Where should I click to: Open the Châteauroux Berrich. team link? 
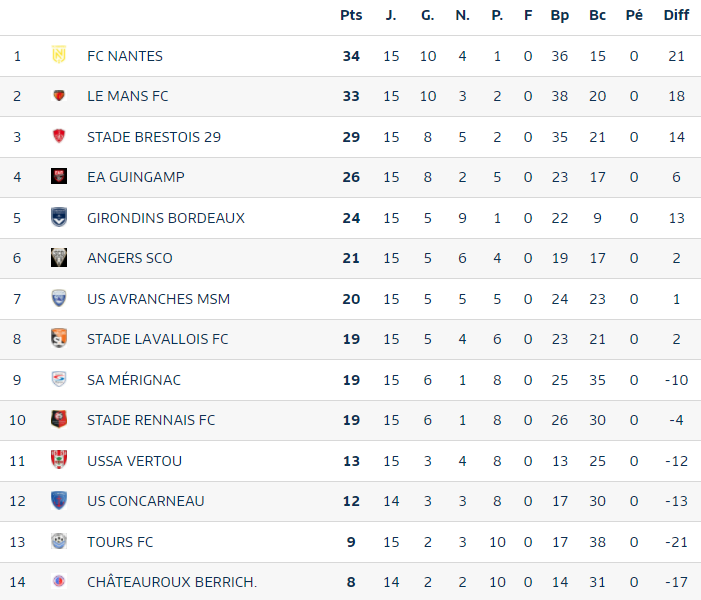[x=172, y=582]
